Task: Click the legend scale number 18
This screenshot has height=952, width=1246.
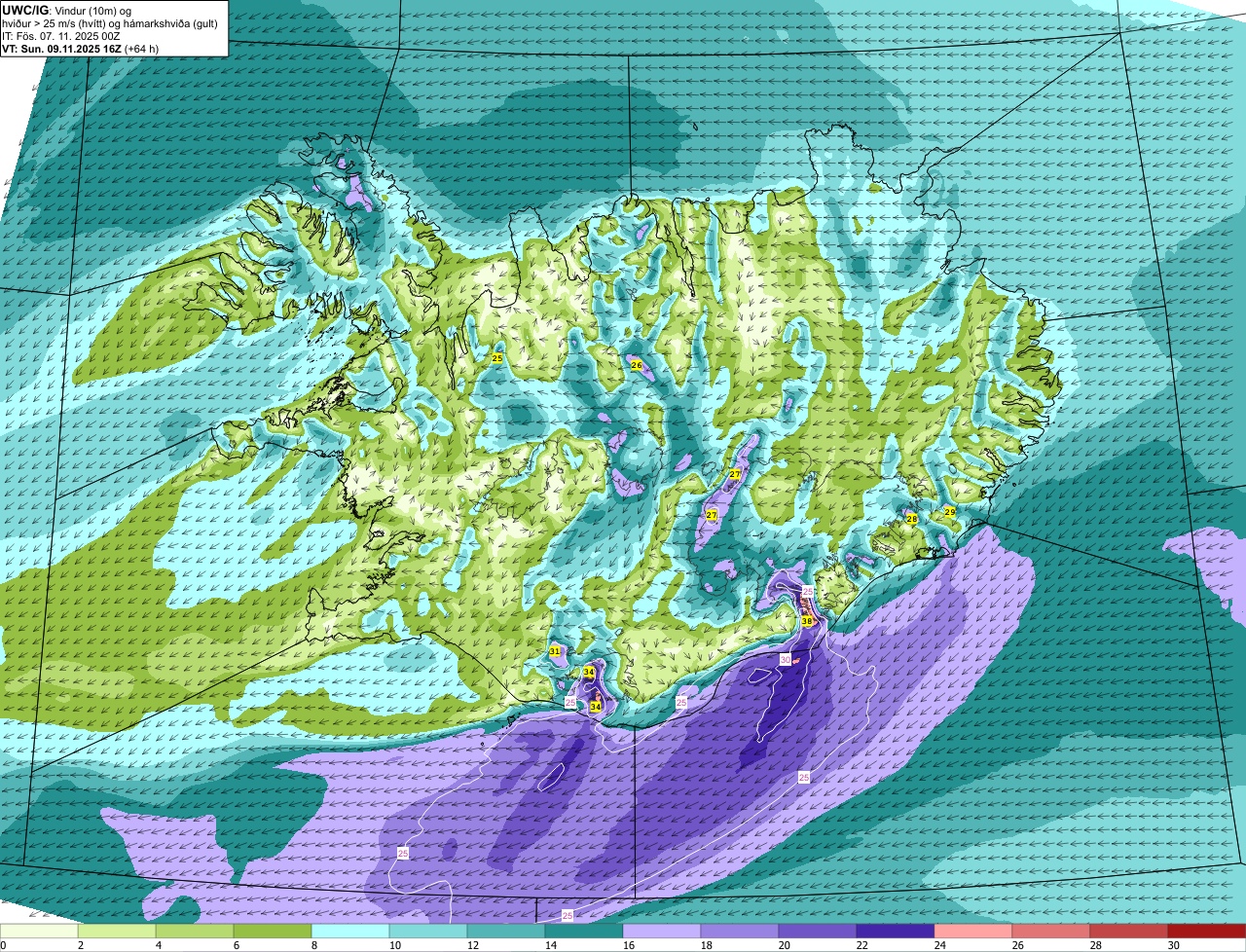Action: click(x=706, y=945)
